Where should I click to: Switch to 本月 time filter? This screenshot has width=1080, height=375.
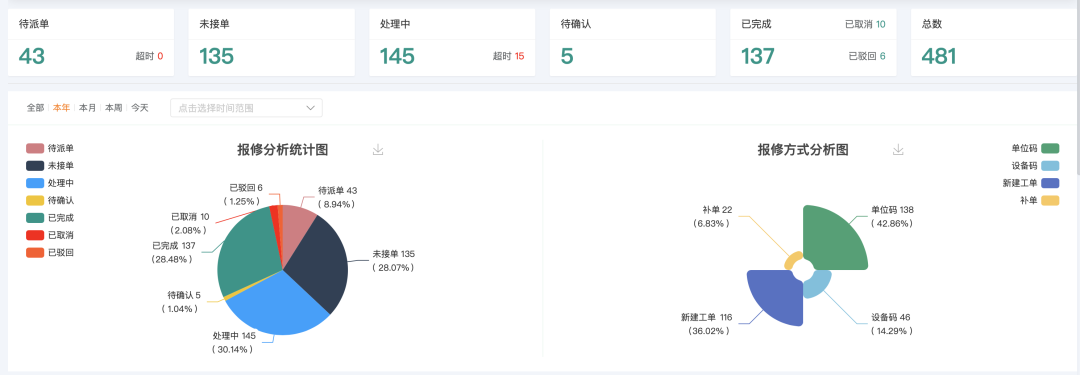tap(87, 108)
